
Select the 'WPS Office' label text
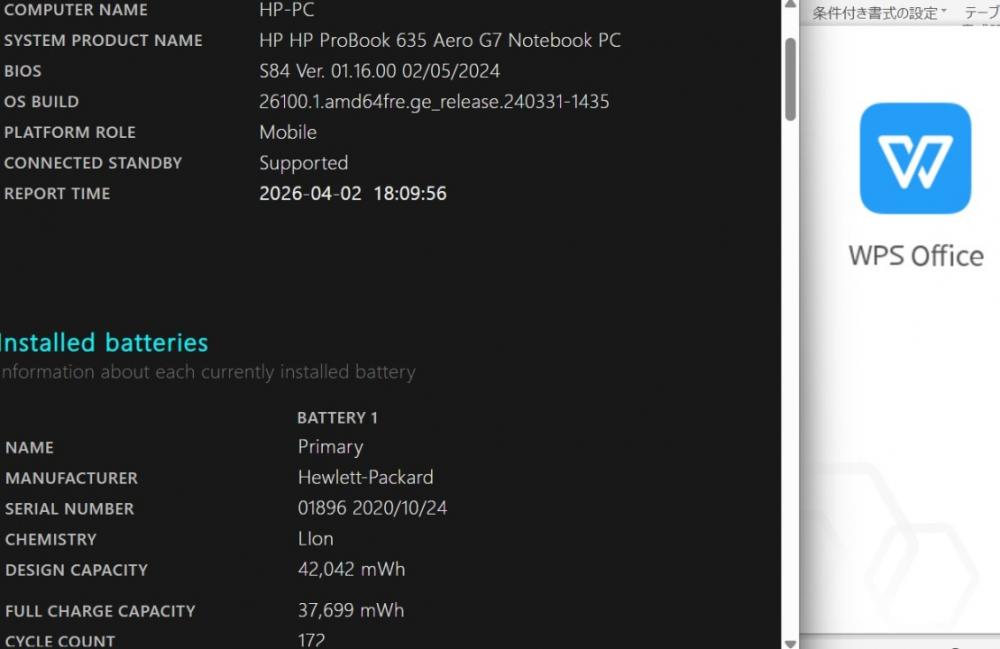[916, 256]
